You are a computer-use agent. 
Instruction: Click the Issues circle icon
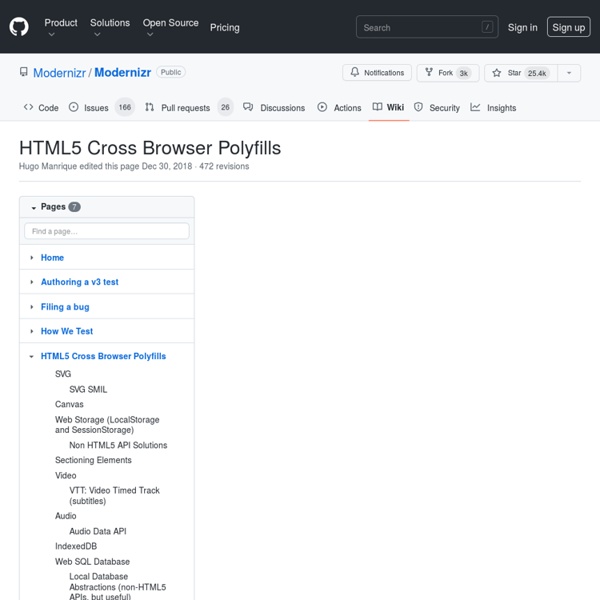[73, 107]
